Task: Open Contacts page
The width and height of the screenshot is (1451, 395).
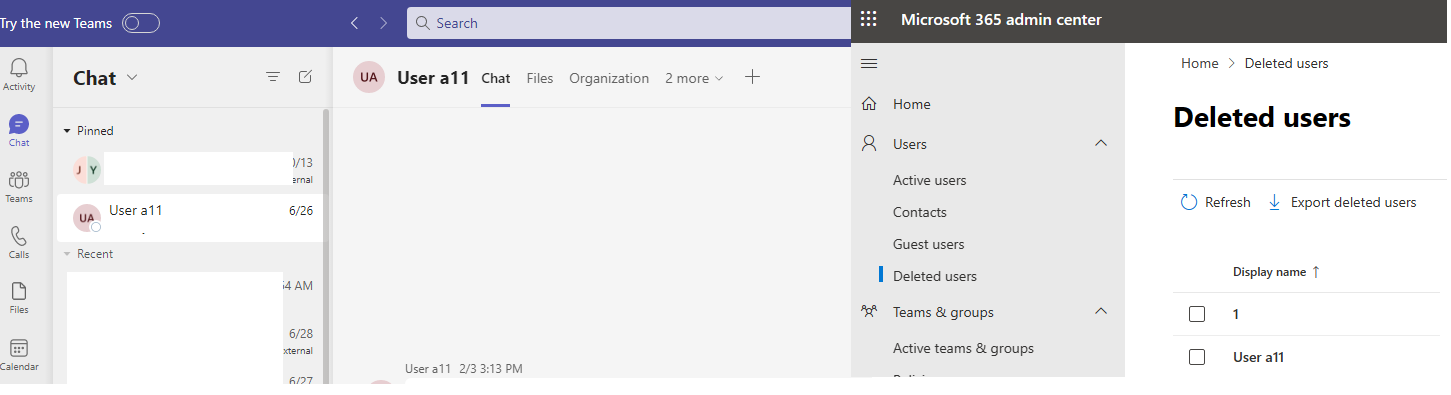Action: click(920, 212)
